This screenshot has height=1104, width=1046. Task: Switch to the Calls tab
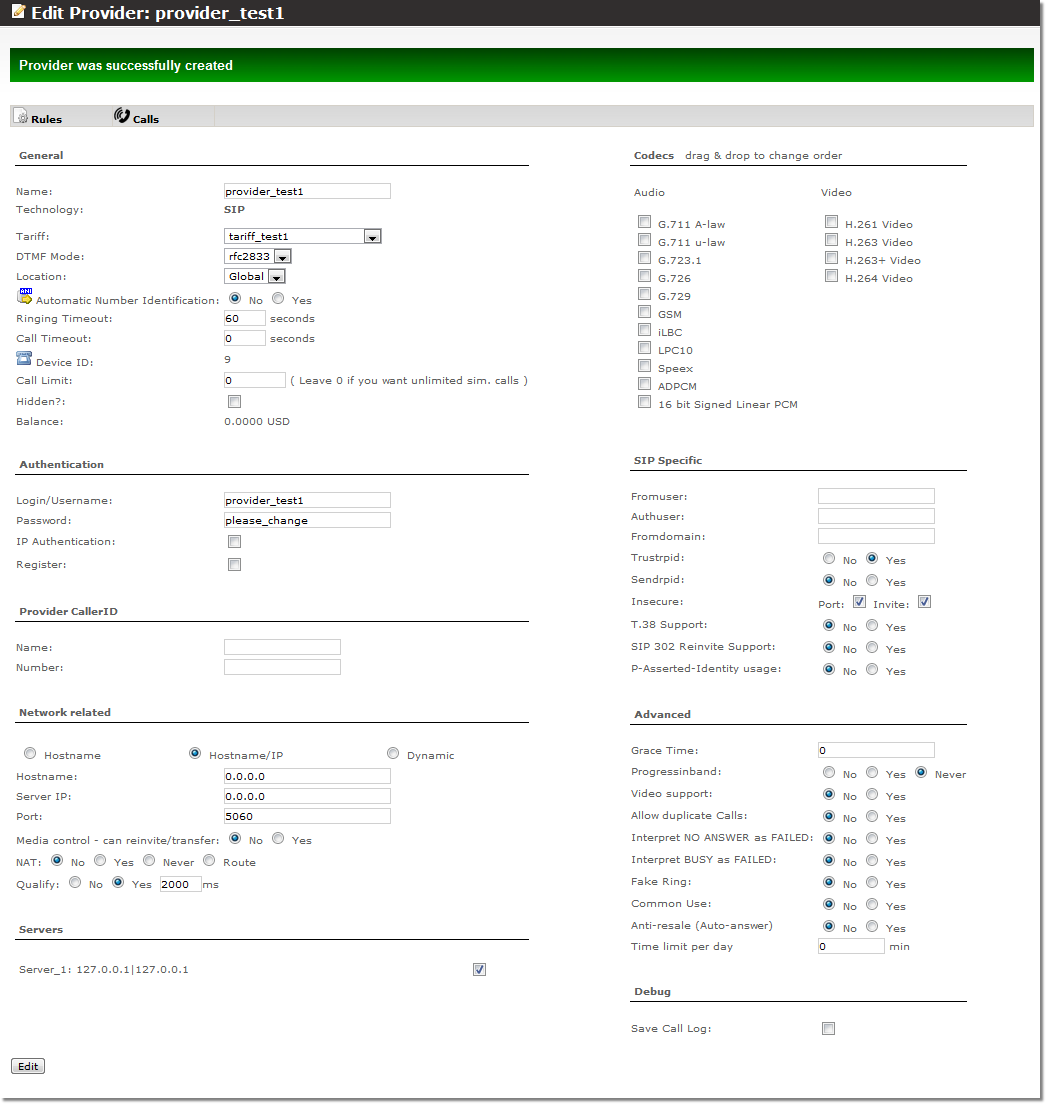[x=146, y=119]
